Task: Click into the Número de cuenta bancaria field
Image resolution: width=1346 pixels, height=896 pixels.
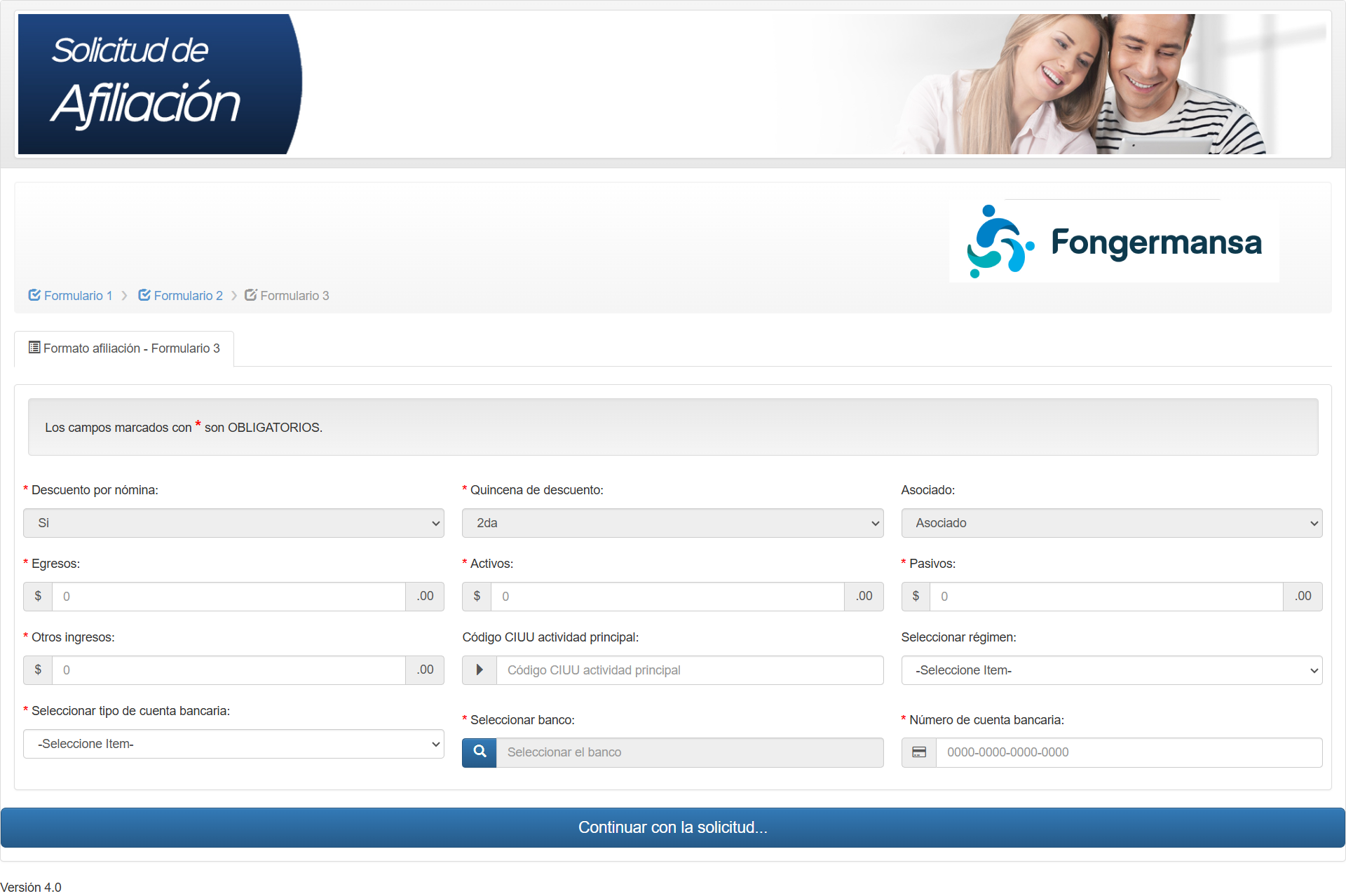Action: tap(1128, 752)
